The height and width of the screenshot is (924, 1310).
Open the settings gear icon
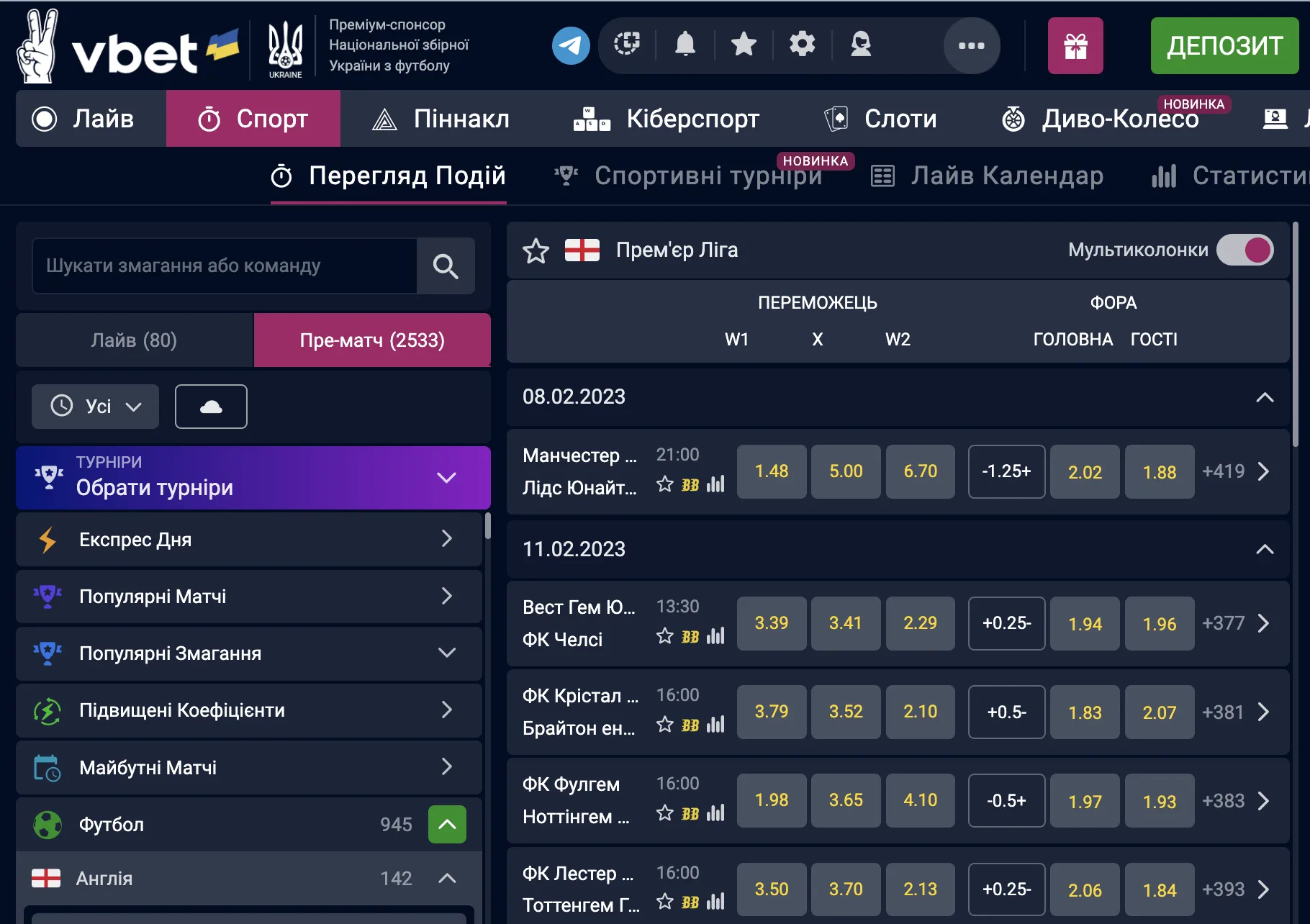[x=802, y=45]
